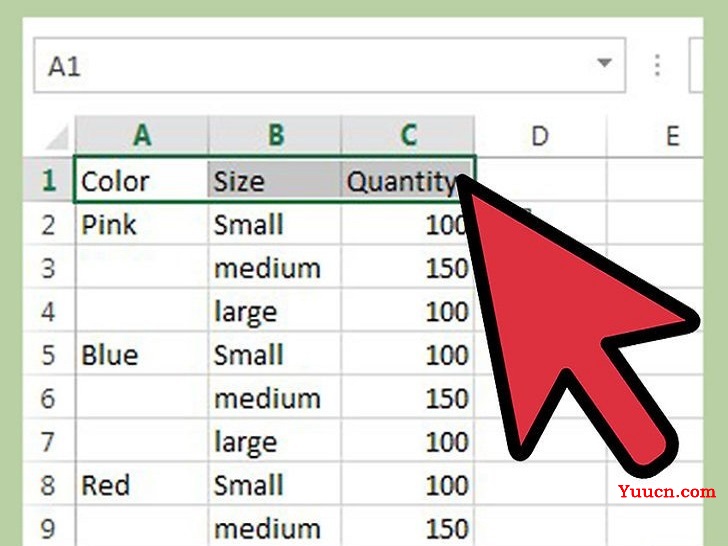The width and height of the screenshot is (728, 546).
Task: Select column A header
Action: click(x=142, y=136)
